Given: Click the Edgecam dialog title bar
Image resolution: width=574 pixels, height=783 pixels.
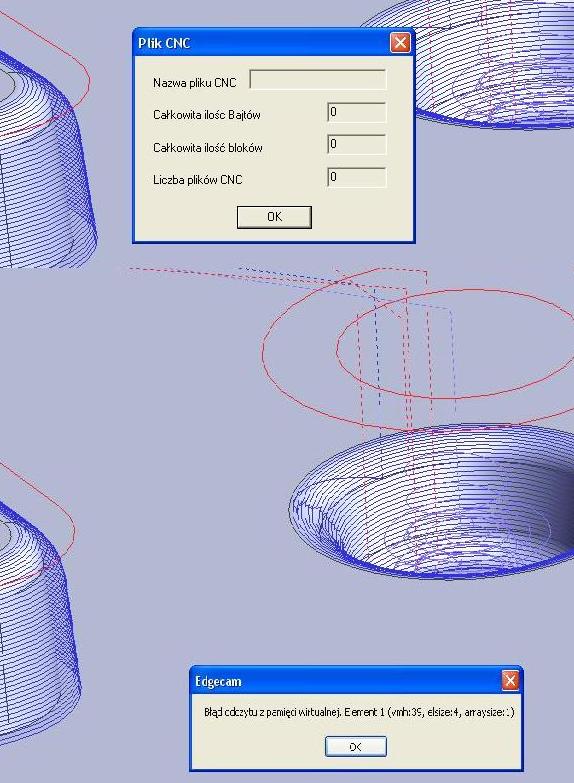Looking at the screenshot, I should pos(347,681).
